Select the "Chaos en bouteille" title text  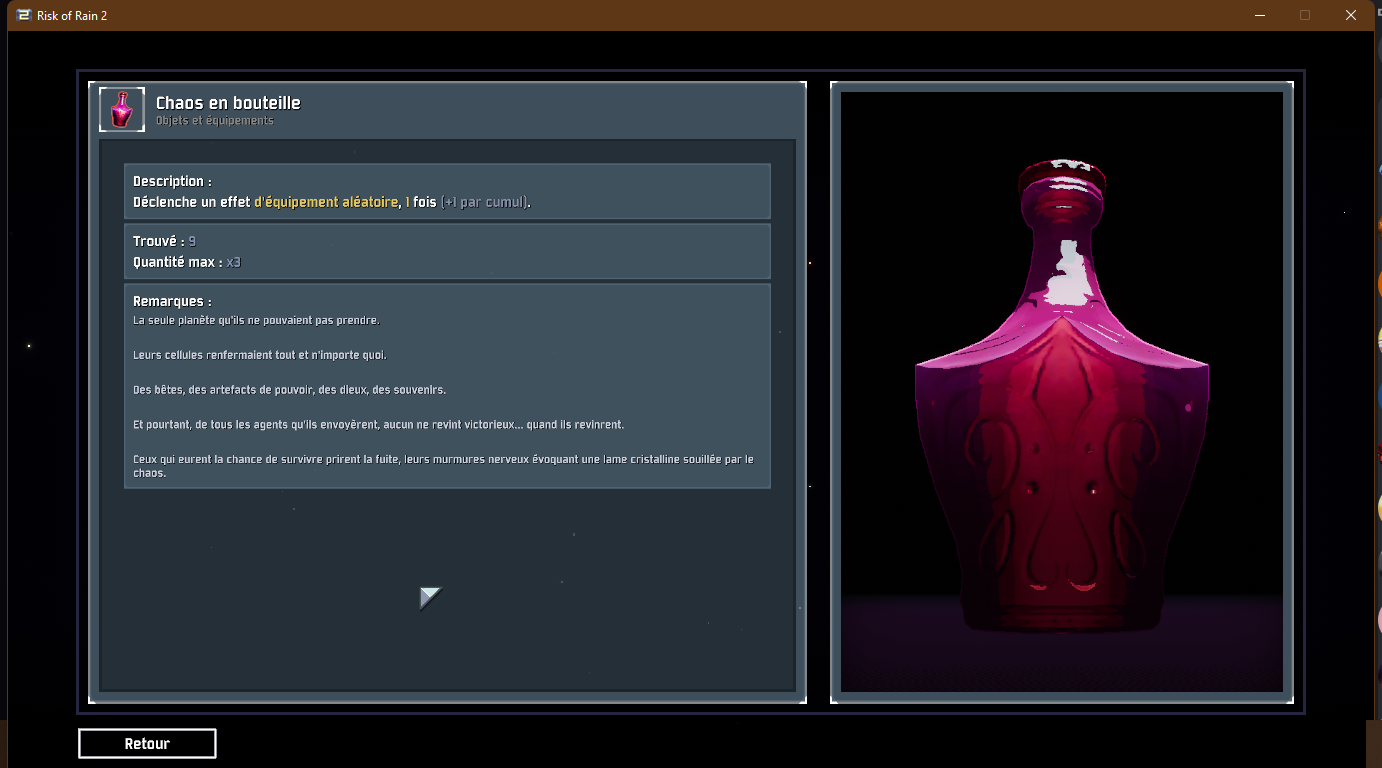point(228,103)
